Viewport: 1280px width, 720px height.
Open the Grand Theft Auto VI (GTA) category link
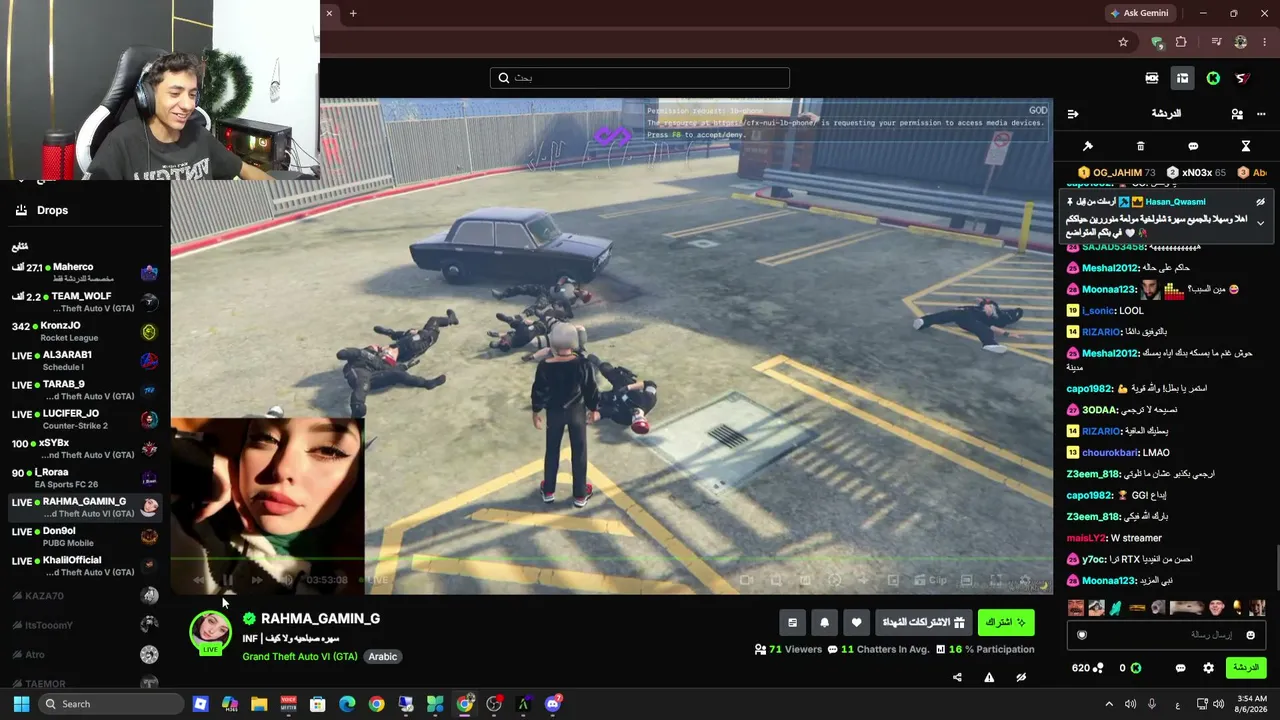tap(300, 657)
